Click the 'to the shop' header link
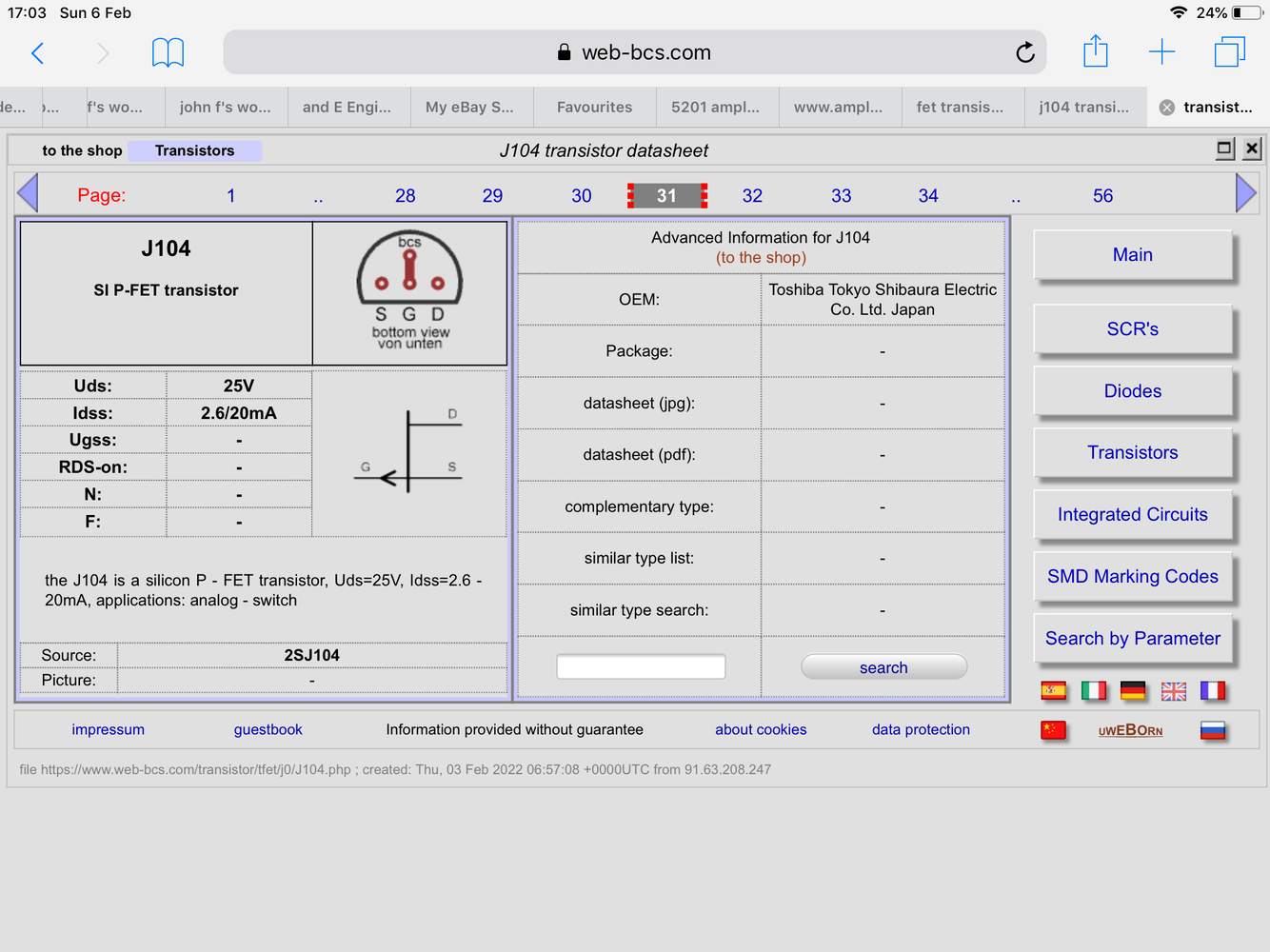This screenshot has width=1270, height=952. coord(82,150)
